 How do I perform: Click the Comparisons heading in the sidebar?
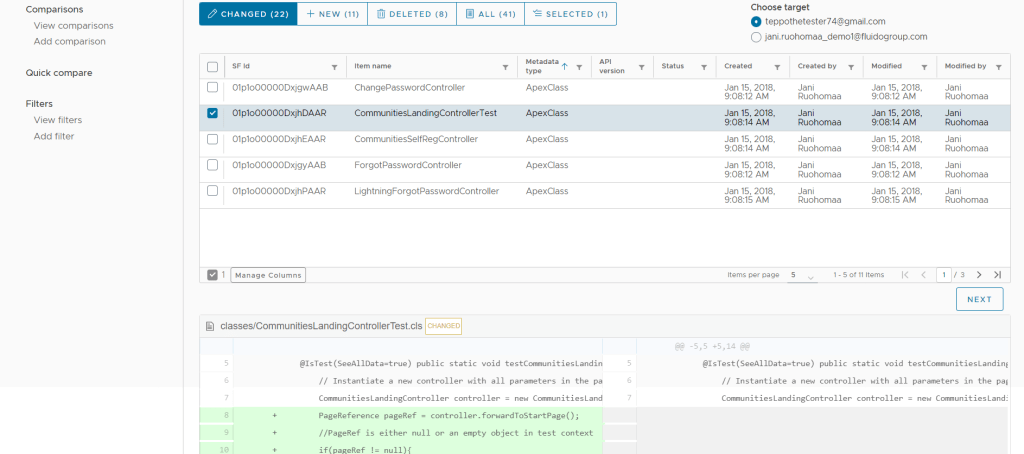click(54, 10)
